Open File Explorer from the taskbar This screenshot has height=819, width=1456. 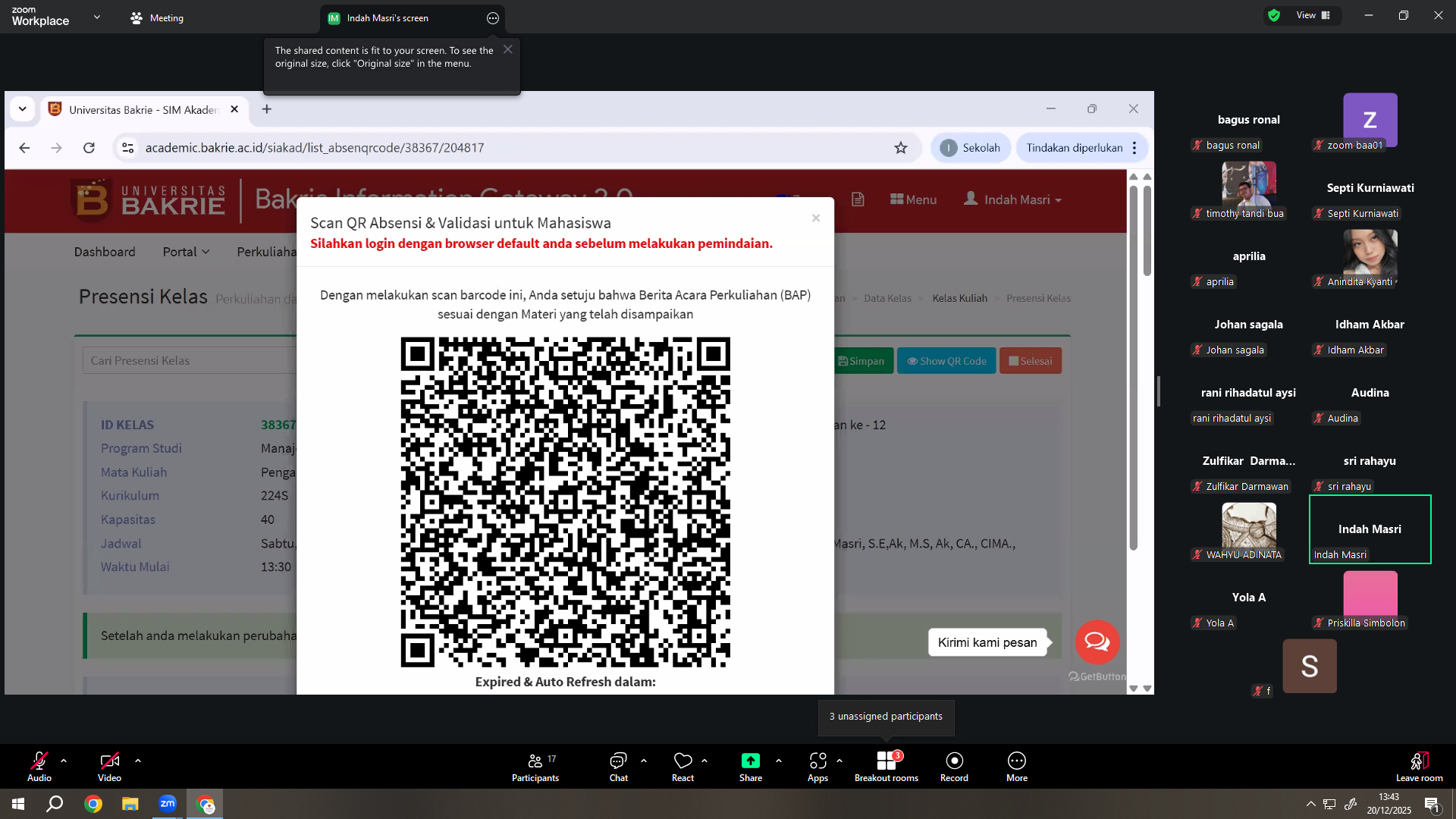[x=130, y=804]
